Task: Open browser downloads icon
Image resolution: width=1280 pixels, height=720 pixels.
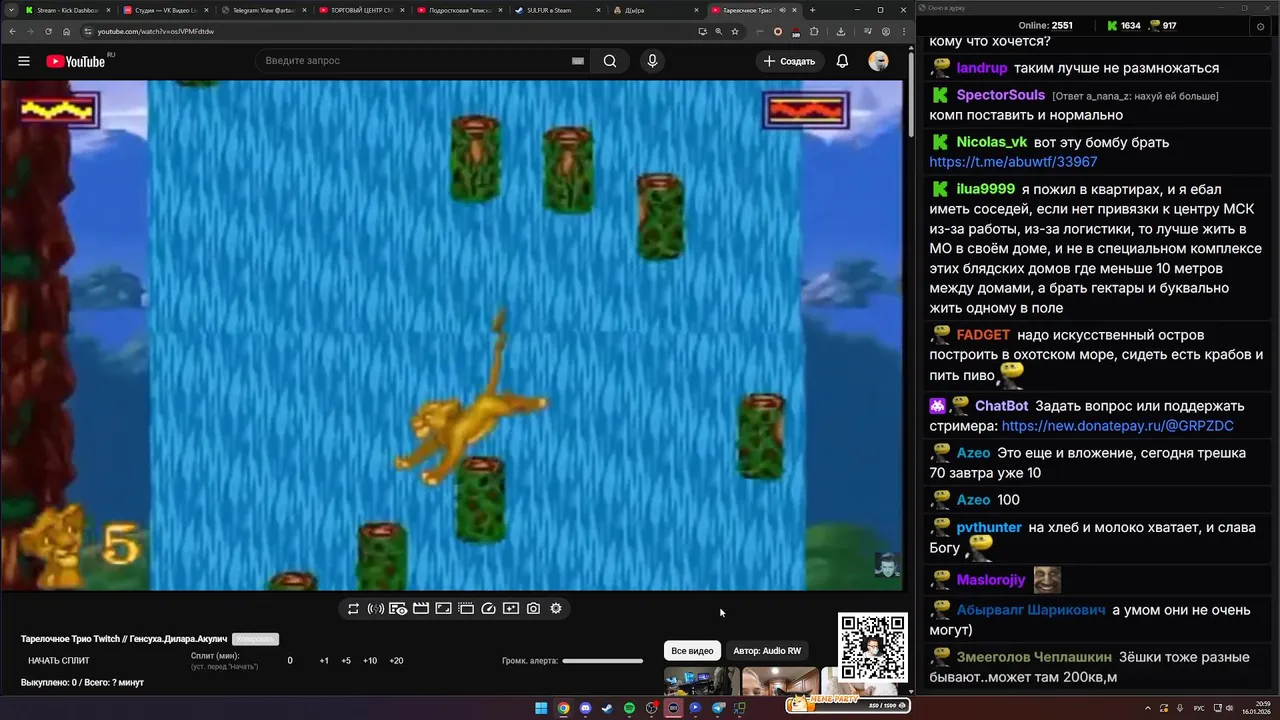Action: coord(841,31)
